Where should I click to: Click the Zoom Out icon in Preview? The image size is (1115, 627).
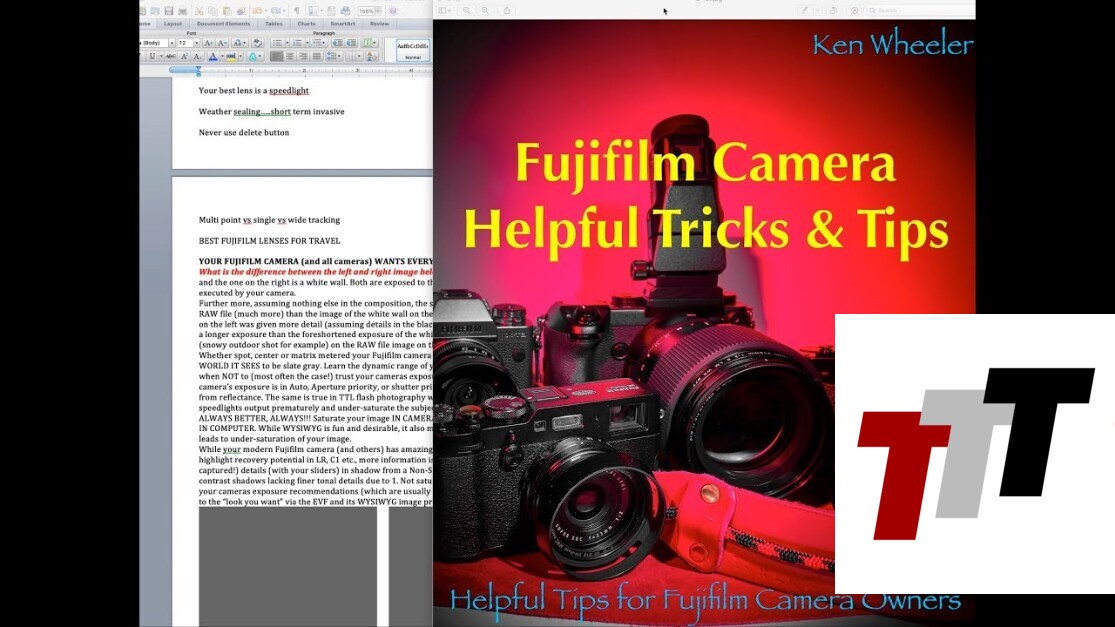click(x=466, y=10)
